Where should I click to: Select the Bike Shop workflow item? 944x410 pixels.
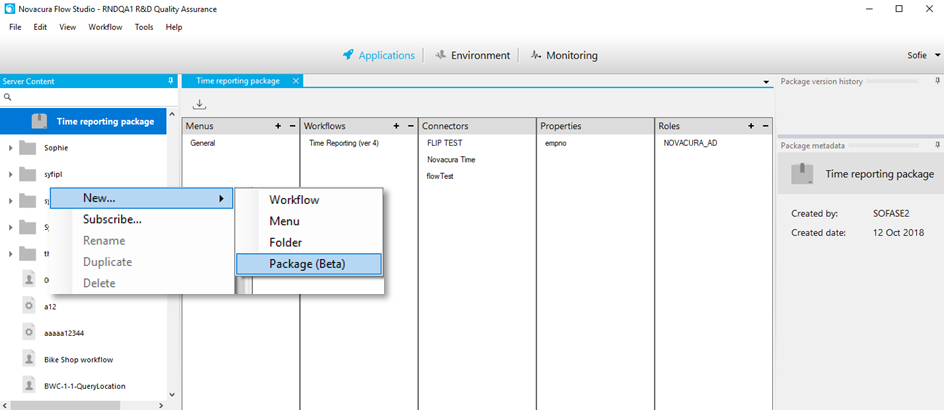78,359
